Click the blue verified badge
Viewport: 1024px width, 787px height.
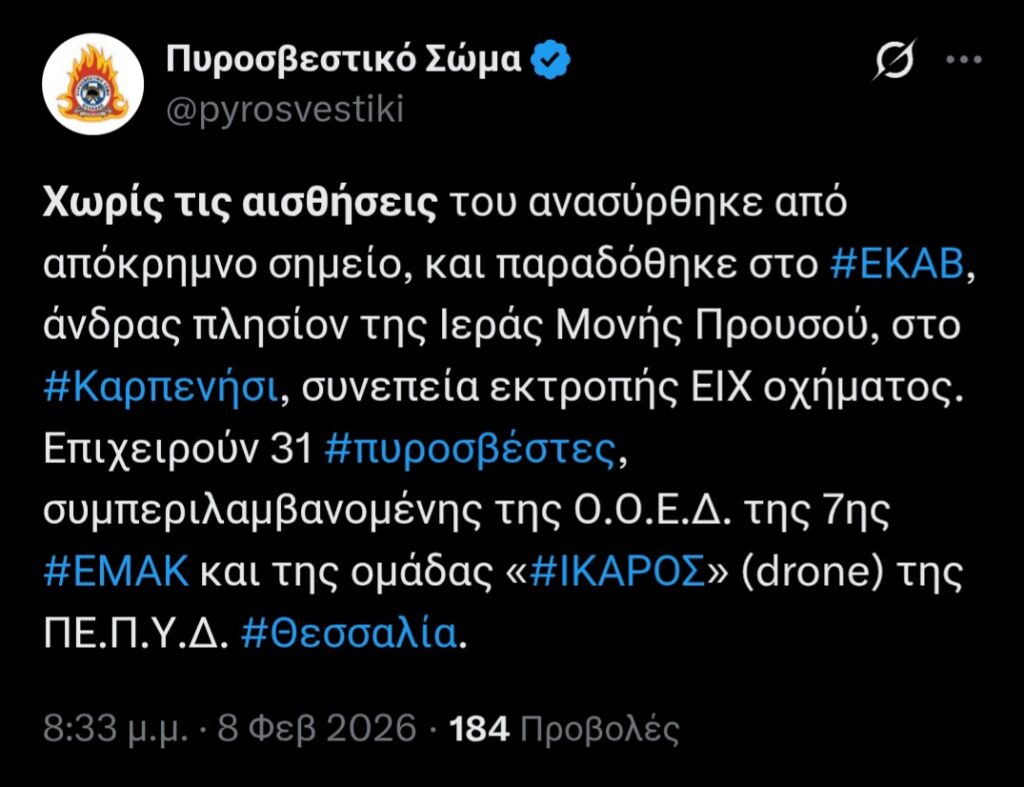(550, 61)
